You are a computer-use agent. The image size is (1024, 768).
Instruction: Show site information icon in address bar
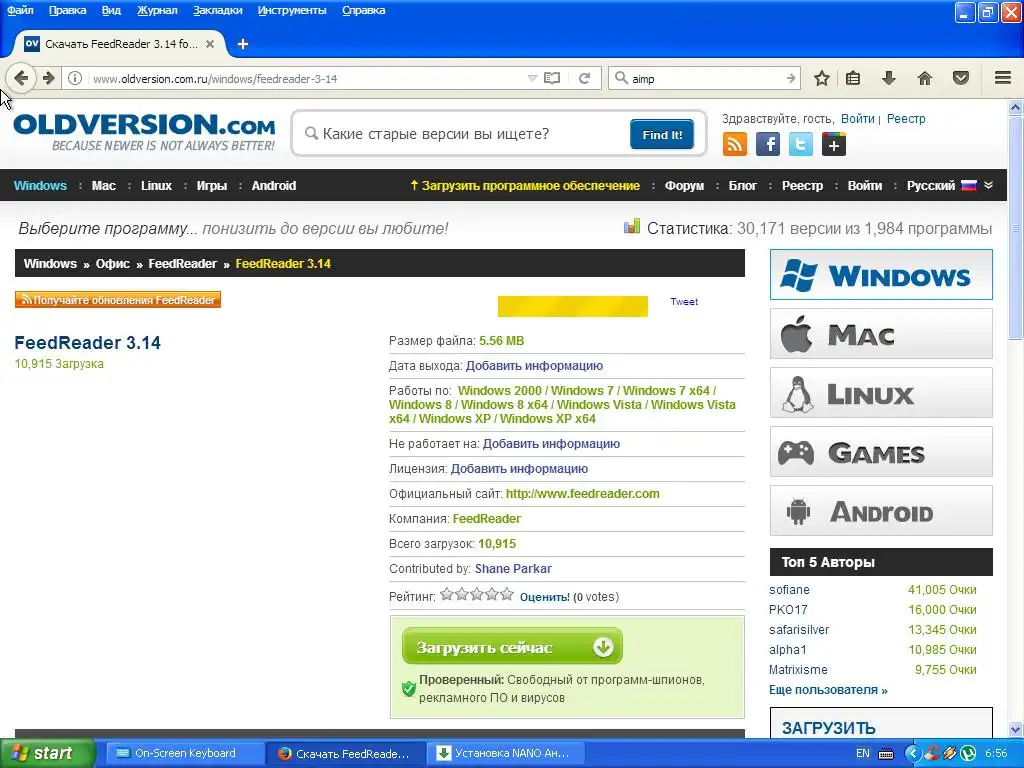coord(75,78)
